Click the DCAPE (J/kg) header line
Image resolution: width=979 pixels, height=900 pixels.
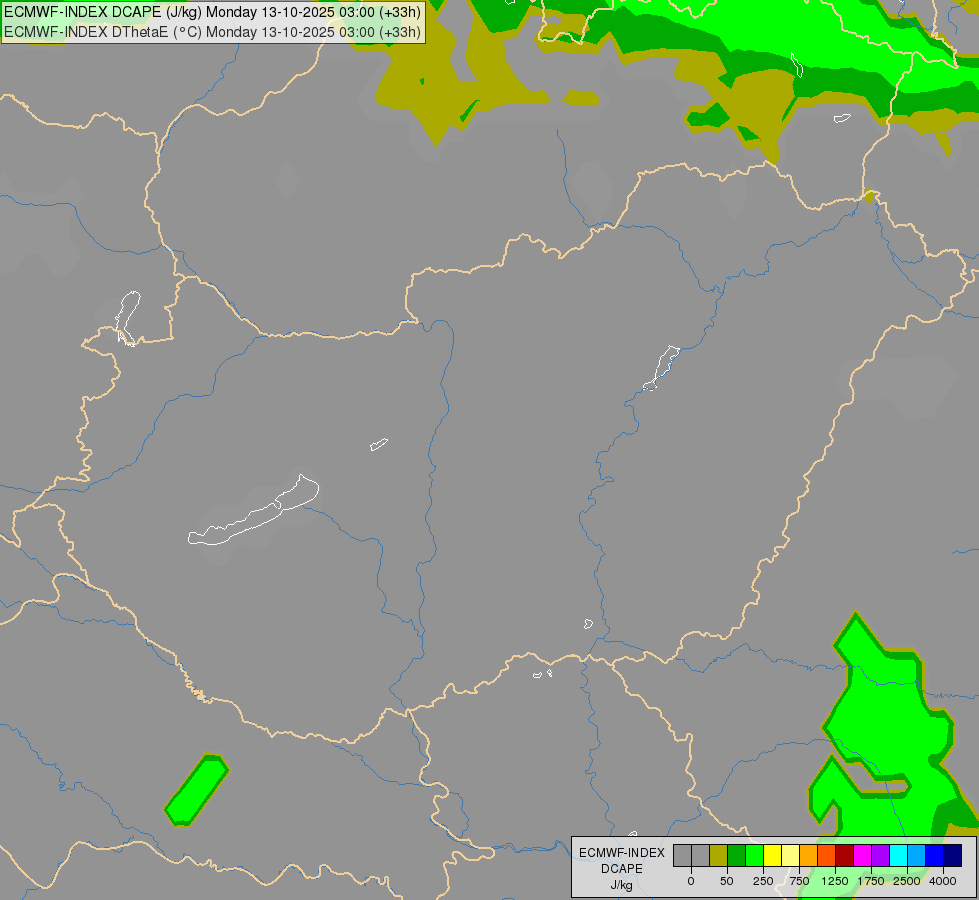212,12
